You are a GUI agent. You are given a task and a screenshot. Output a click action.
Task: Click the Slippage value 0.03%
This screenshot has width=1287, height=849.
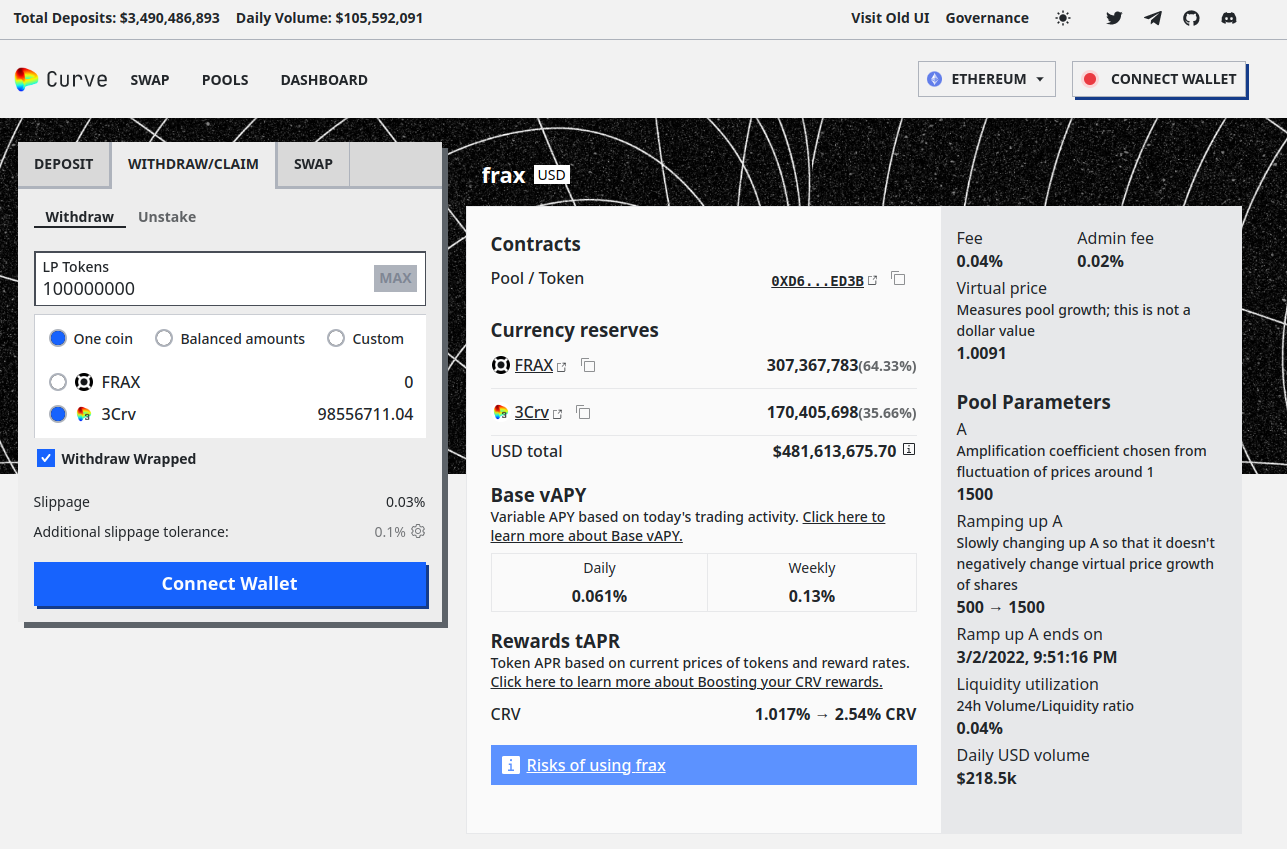406,502
